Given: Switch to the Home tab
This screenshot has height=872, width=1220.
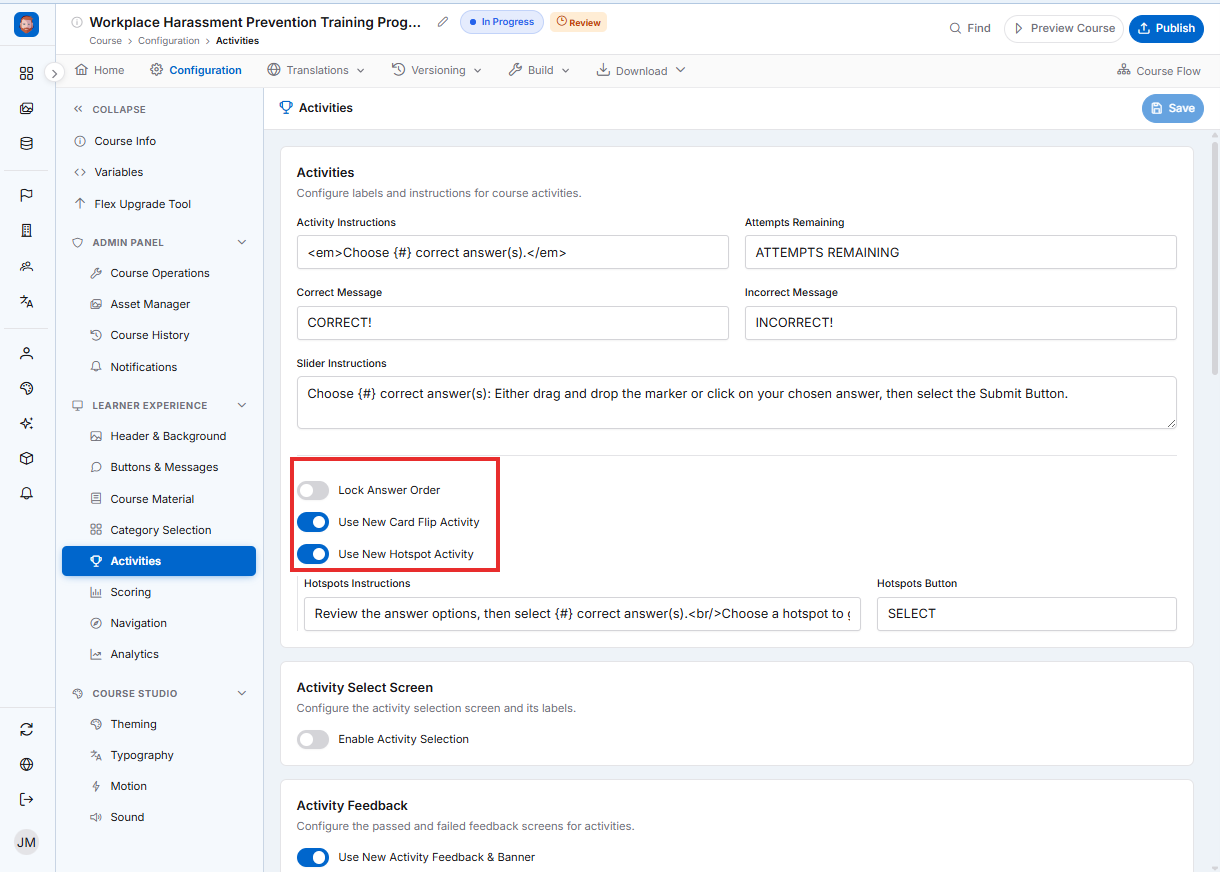Looking at the screenshot, I should 100,70.
